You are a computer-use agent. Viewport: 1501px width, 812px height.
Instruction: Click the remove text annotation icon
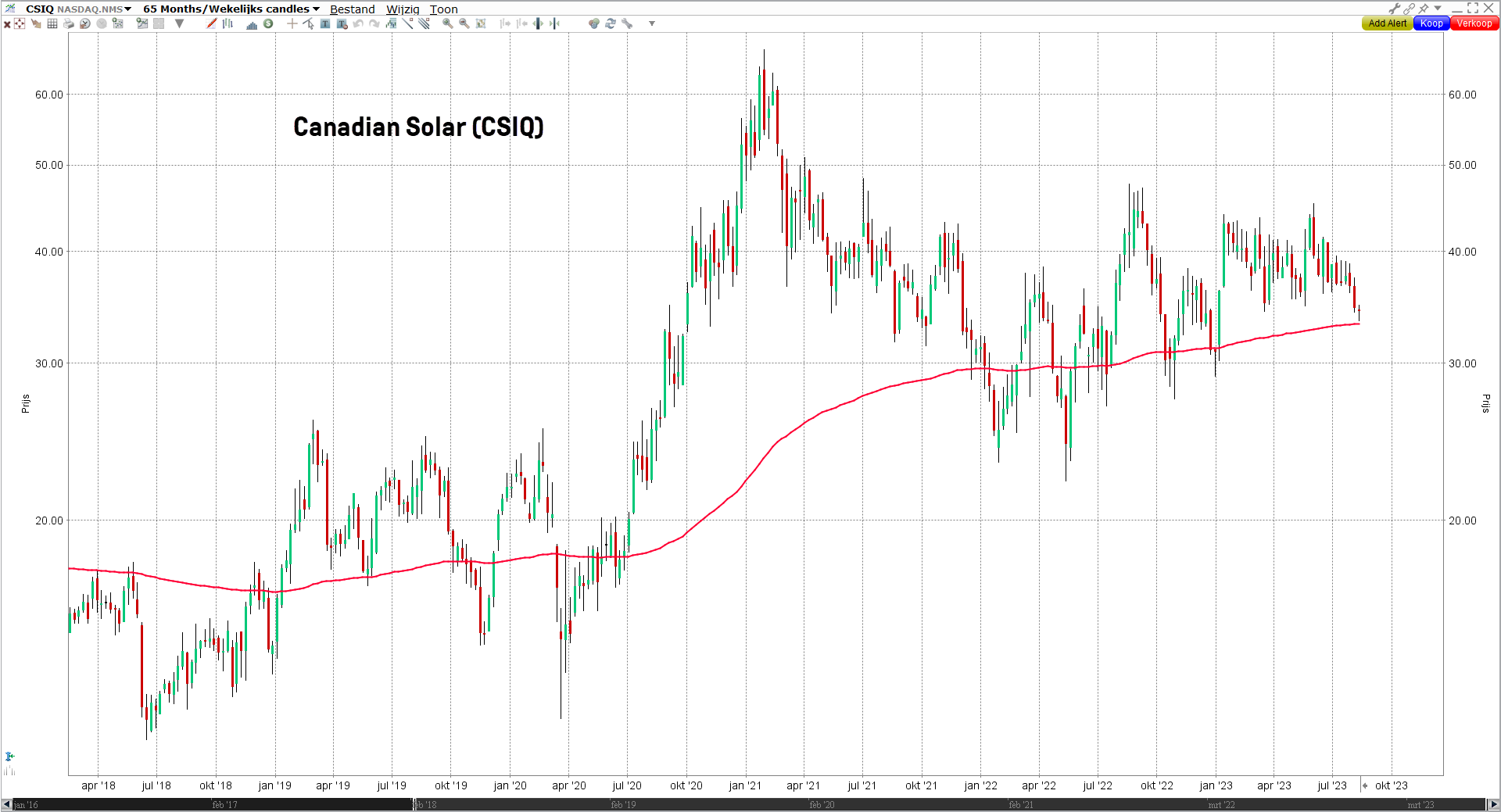coord(342,23)
